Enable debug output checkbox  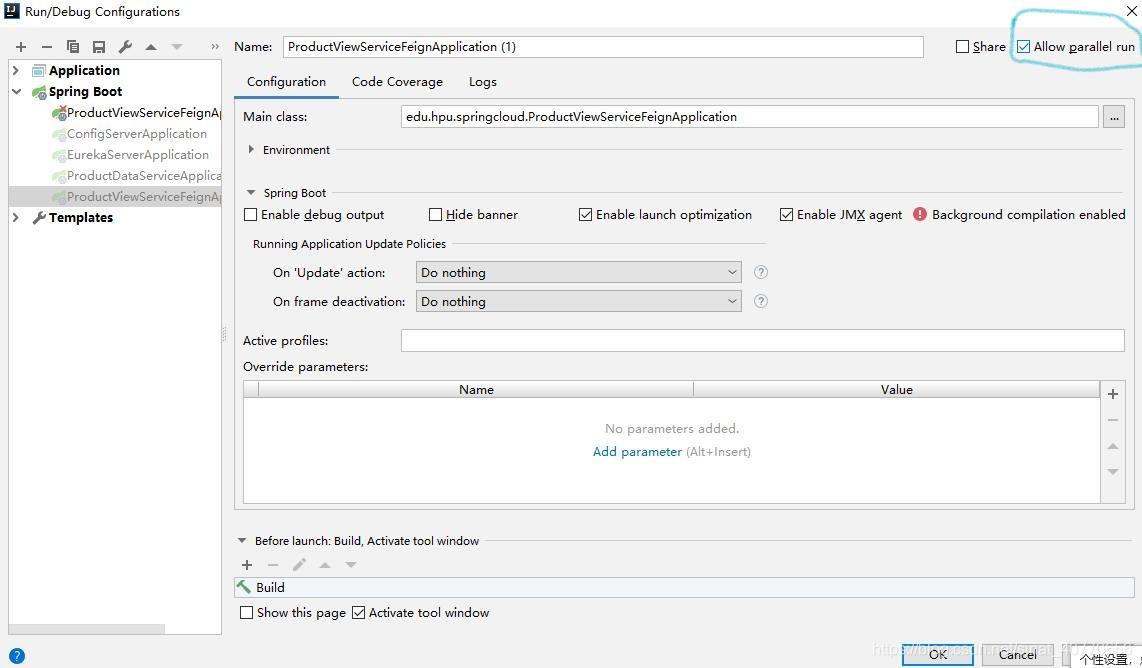251,215
